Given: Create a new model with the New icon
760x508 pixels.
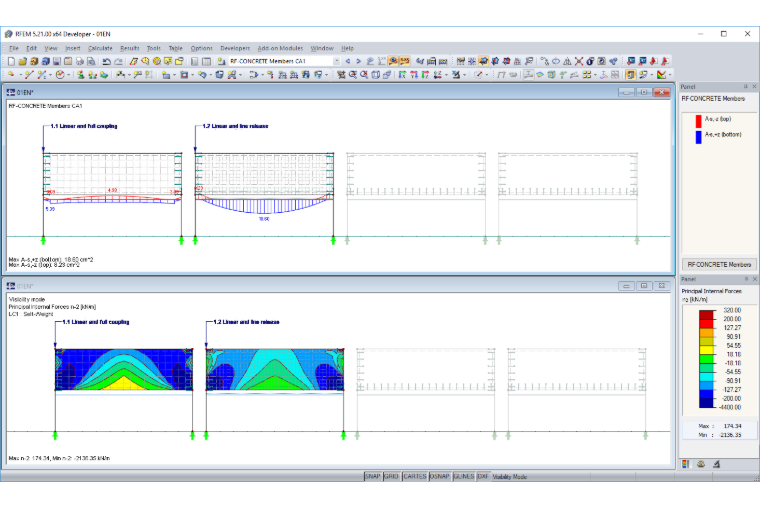Looking at the screenshot, I should pos(11,61).
